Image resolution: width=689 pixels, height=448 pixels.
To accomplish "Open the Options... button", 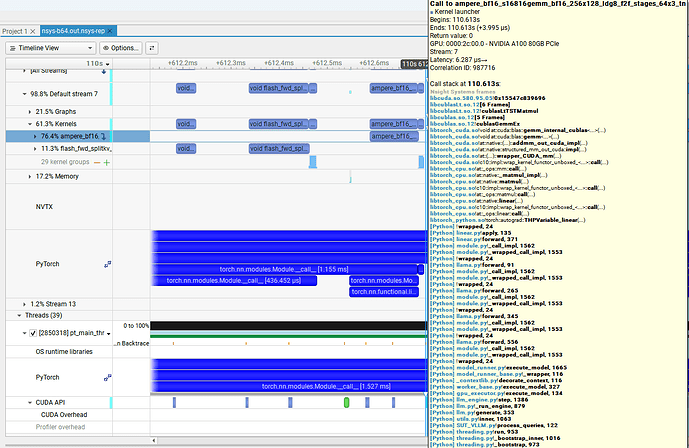I will (120, 48).
